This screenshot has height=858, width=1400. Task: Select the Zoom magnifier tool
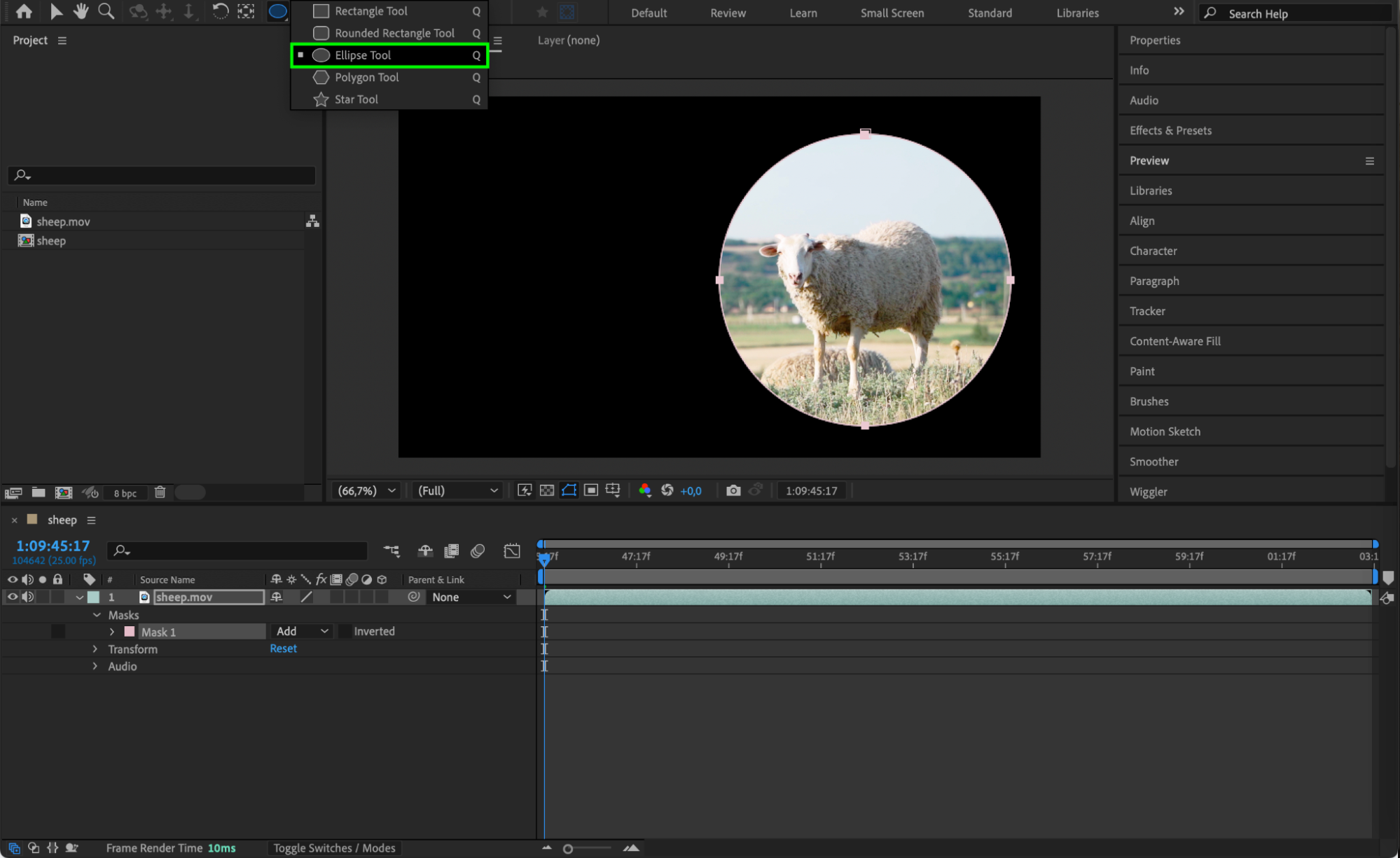click(106, 11)
